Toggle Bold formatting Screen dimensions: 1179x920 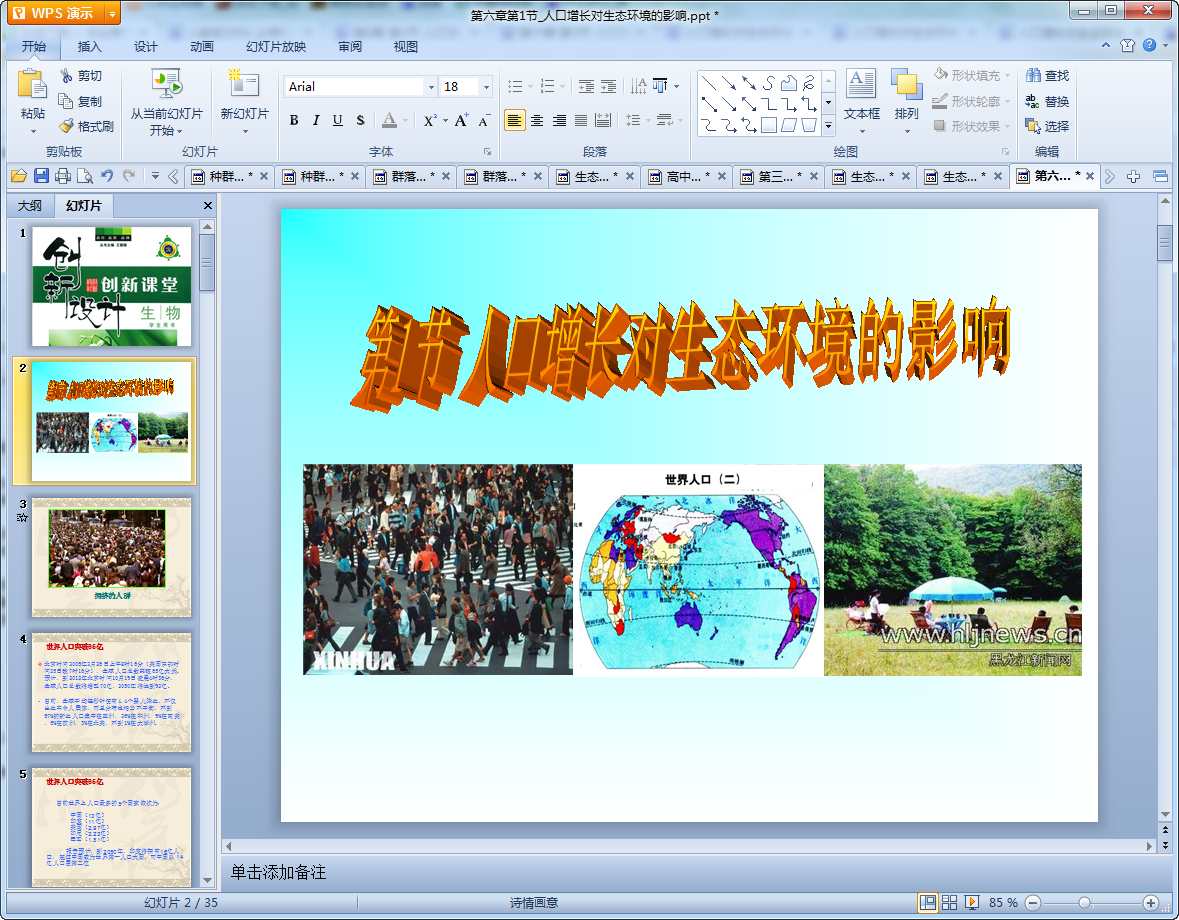pos(294,120)
